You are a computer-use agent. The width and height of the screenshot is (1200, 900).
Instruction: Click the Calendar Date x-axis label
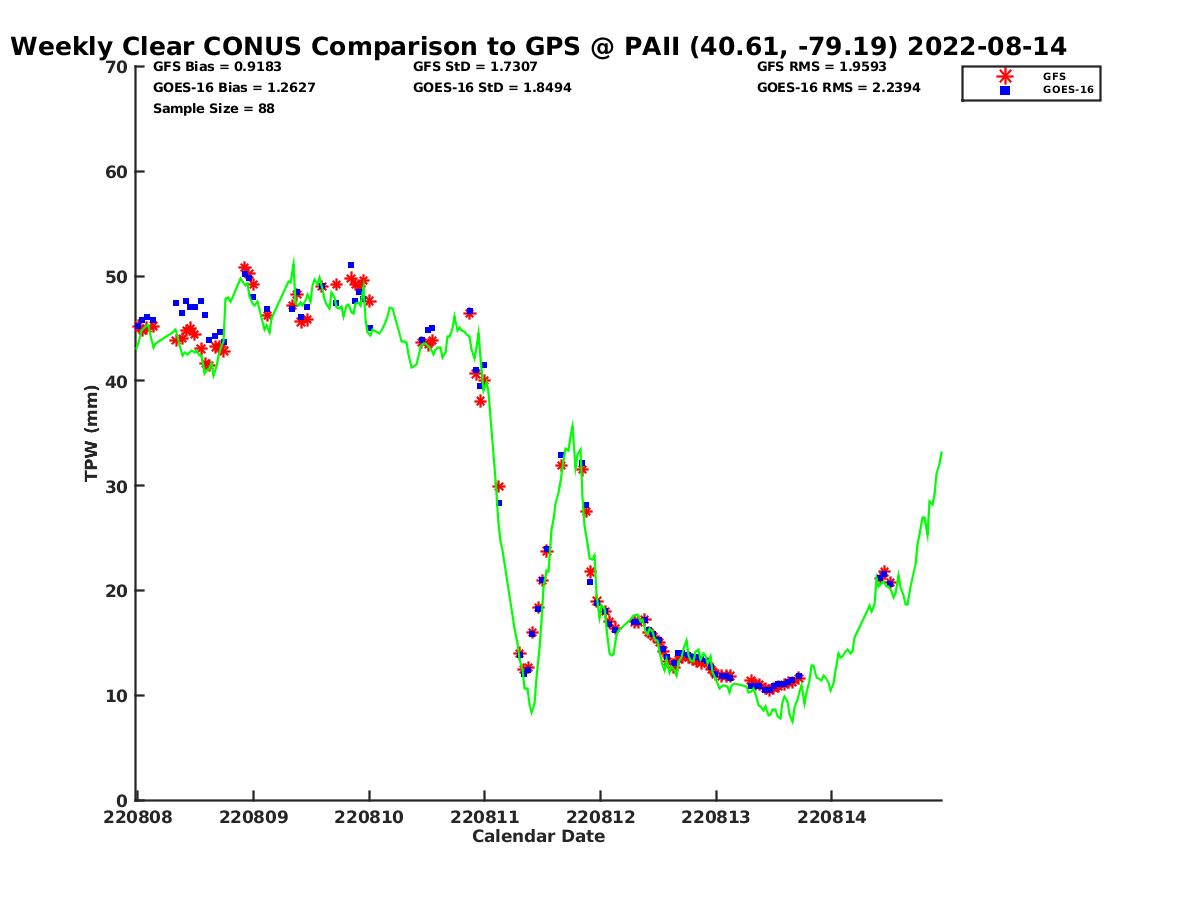point(538,836)
